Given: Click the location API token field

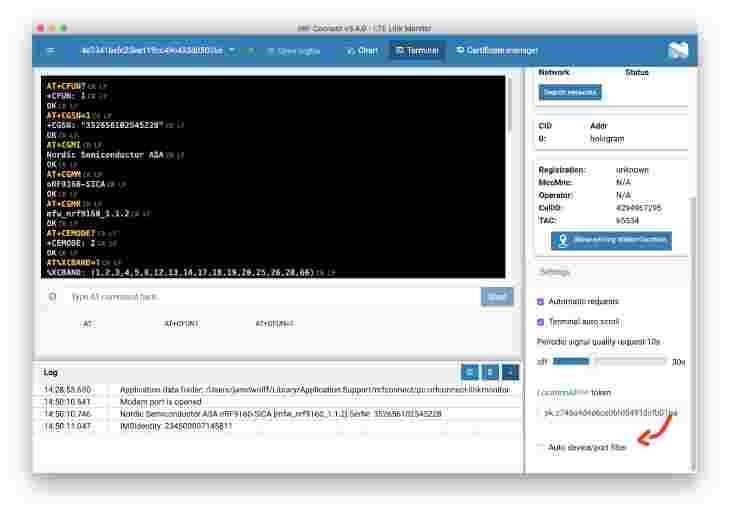Looking at the screenshot, I should (x=610, y=413).
